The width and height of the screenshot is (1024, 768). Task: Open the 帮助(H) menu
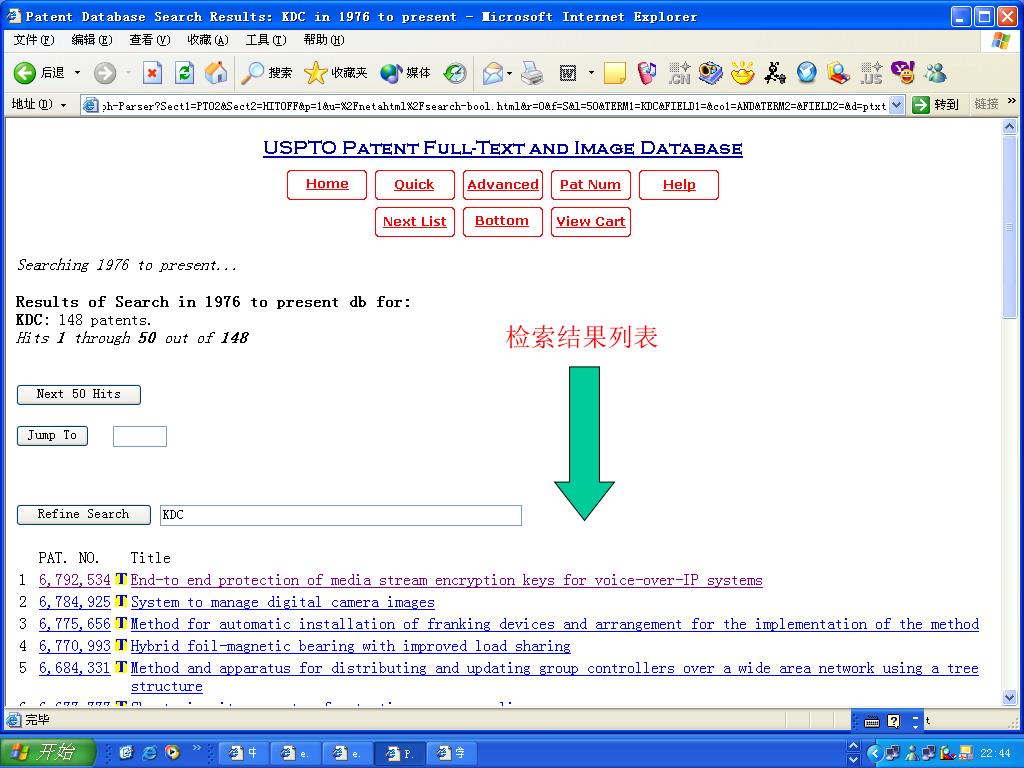coord(324,40)
